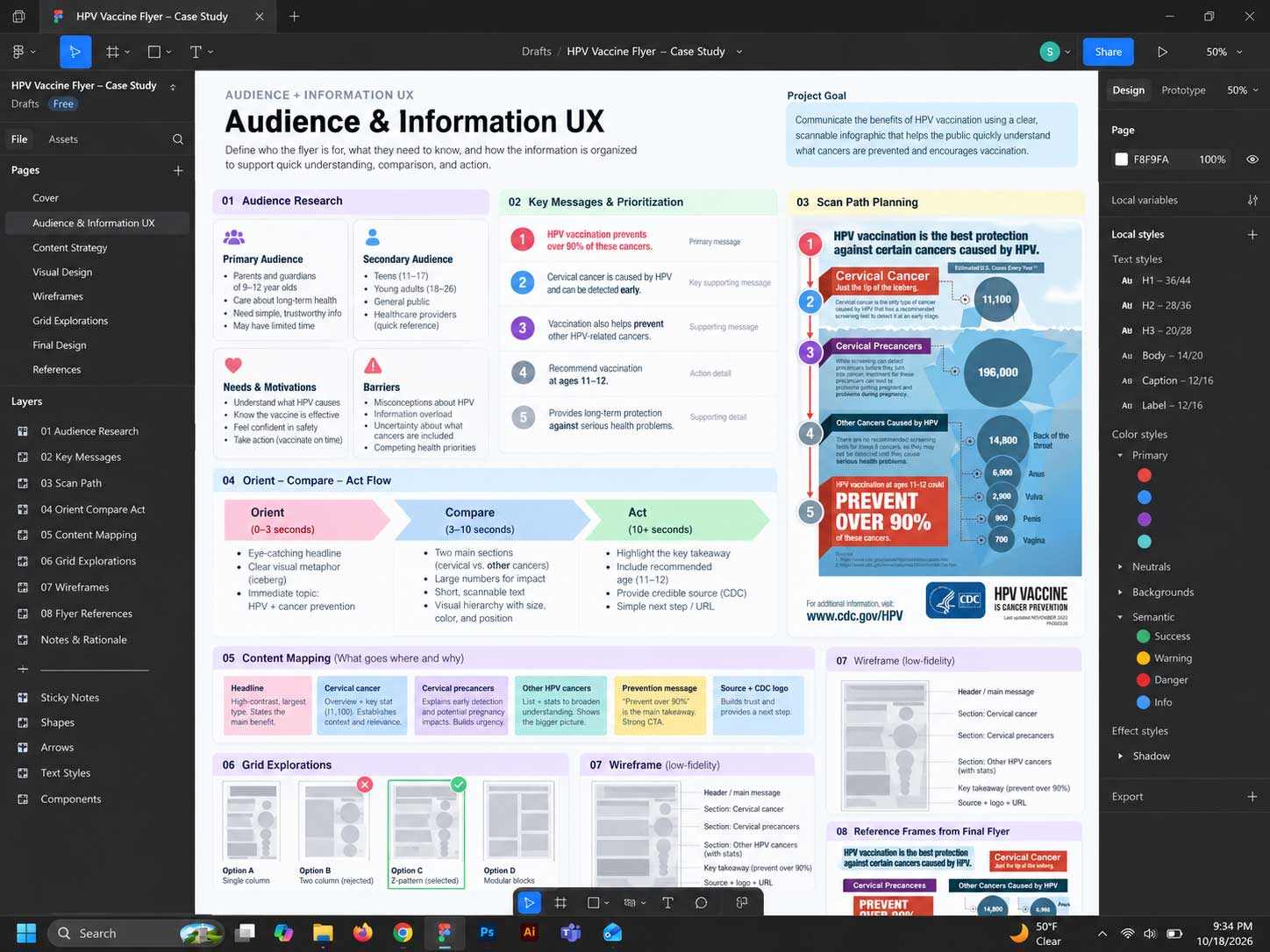Add export setting with plus icon
Viewport: 1270px width, 952px height.
(x=1252, y=796)
